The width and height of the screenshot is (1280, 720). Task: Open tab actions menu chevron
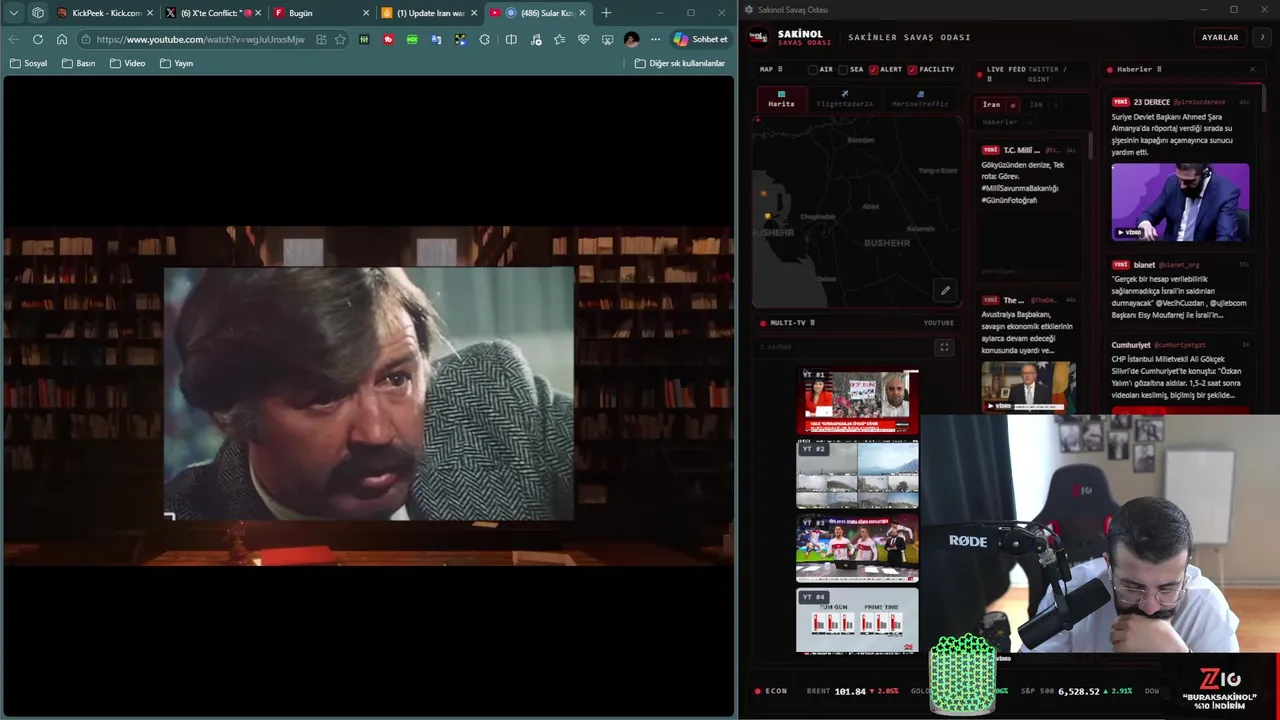tap(14, 13)
